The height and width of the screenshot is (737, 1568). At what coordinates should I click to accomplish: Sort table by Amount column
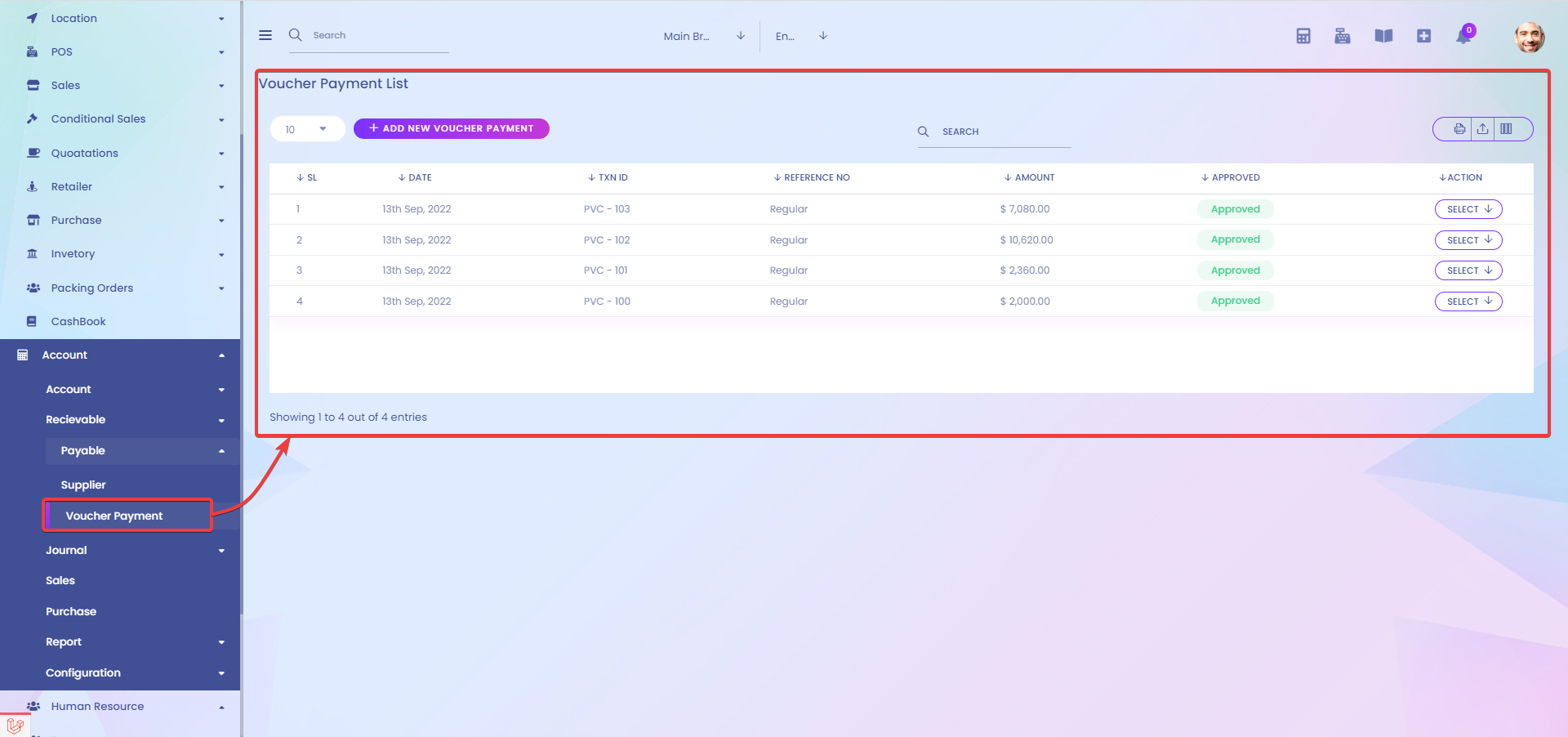point(1029,177)
